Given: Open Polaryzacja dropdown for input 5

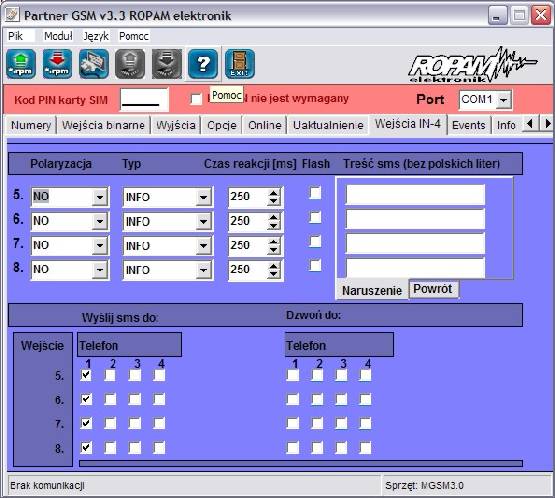Looking at the screenshot, I should 100,197.
